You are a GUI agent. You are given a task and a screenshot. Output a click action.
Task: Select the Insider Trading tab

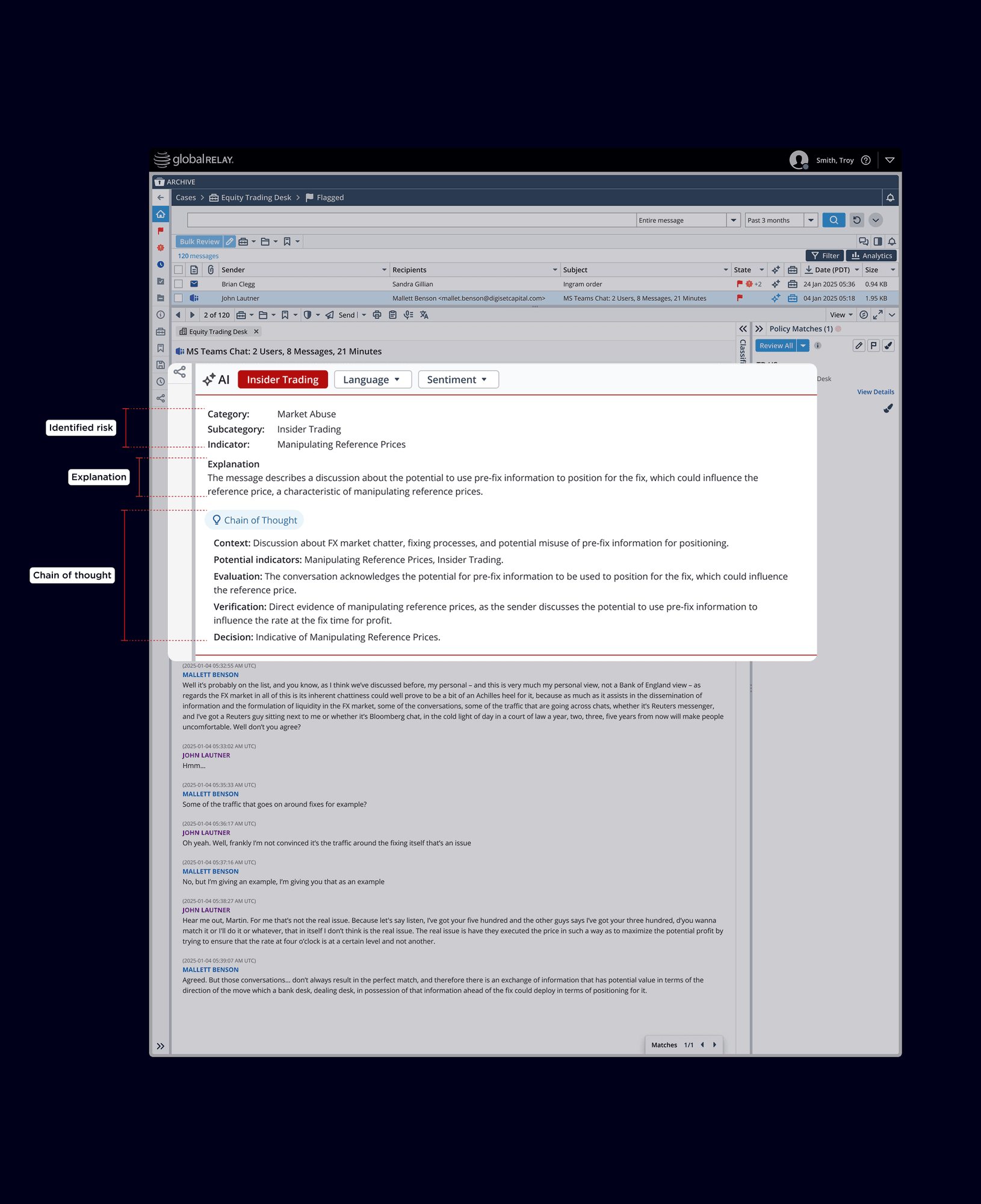click(282, 380)
